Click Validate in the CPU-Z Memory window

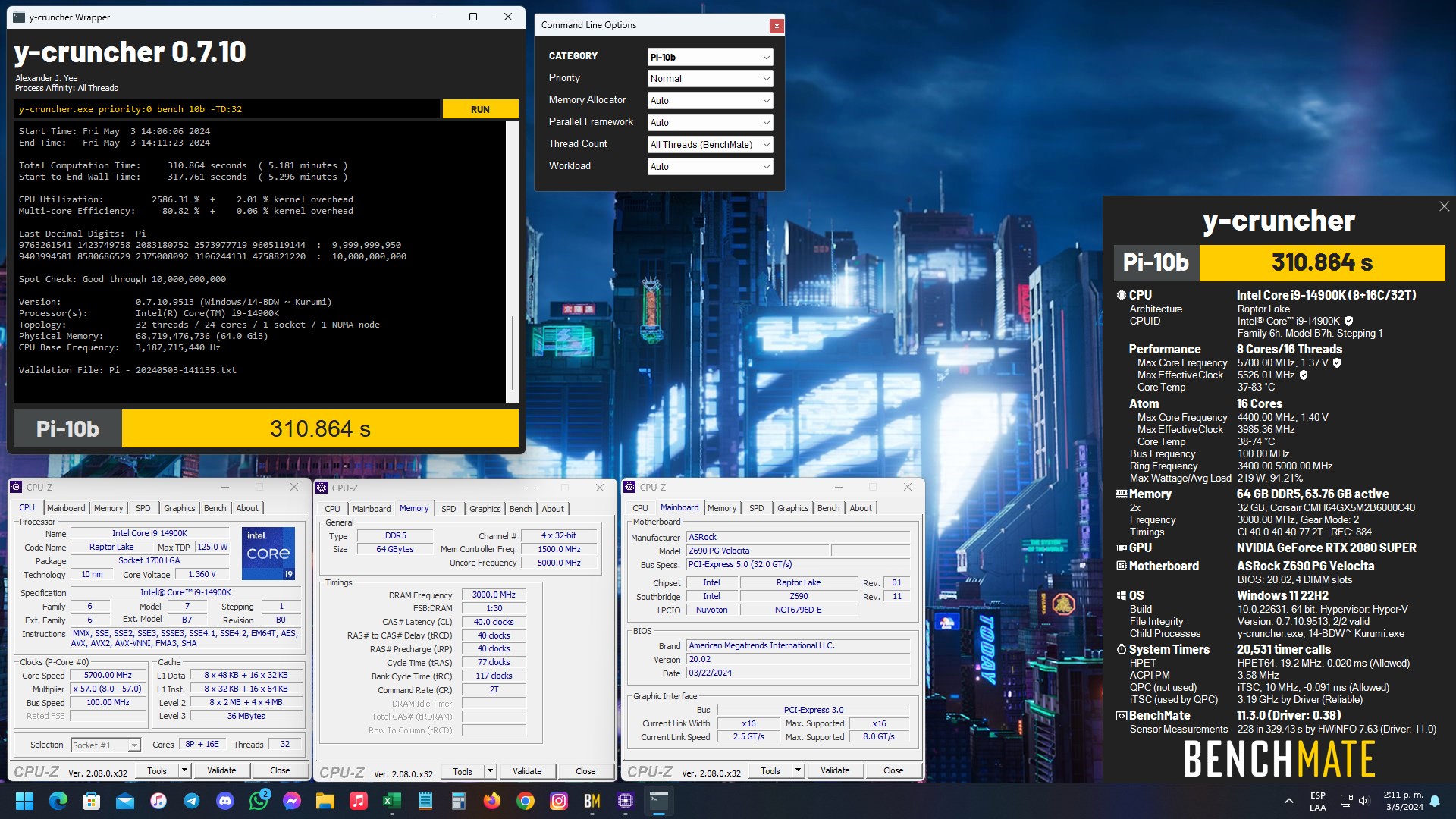[x=527, y=771]
